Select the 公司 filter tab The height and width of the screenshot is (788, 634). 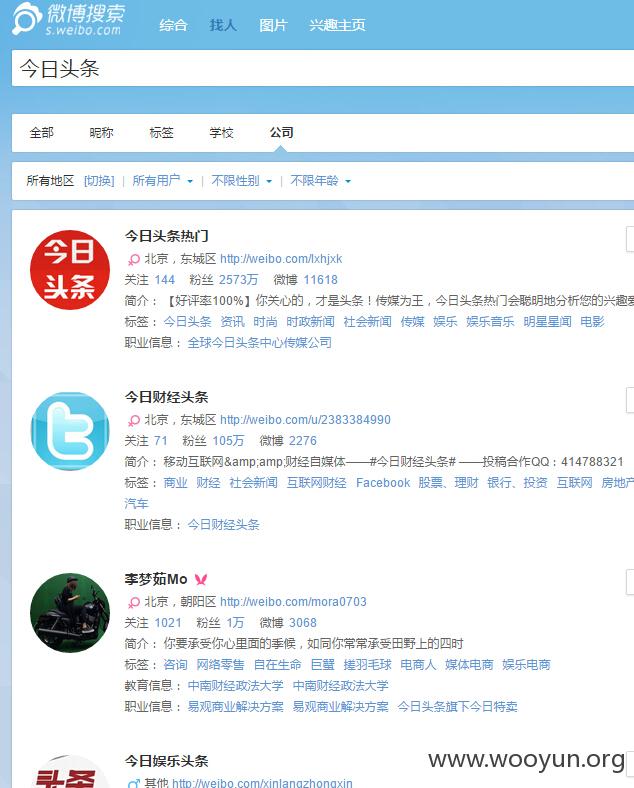coord(281,132)
